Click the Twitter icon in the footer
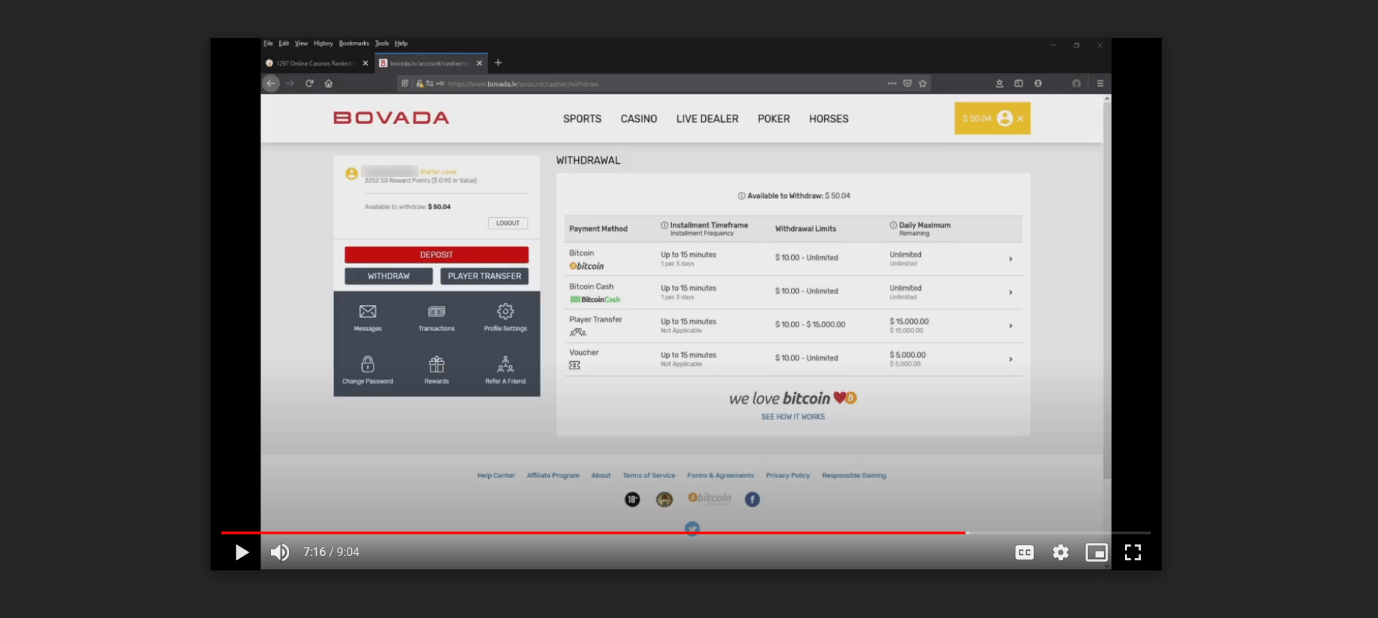This screenshot has height=618, width=1378. (692, 529)
